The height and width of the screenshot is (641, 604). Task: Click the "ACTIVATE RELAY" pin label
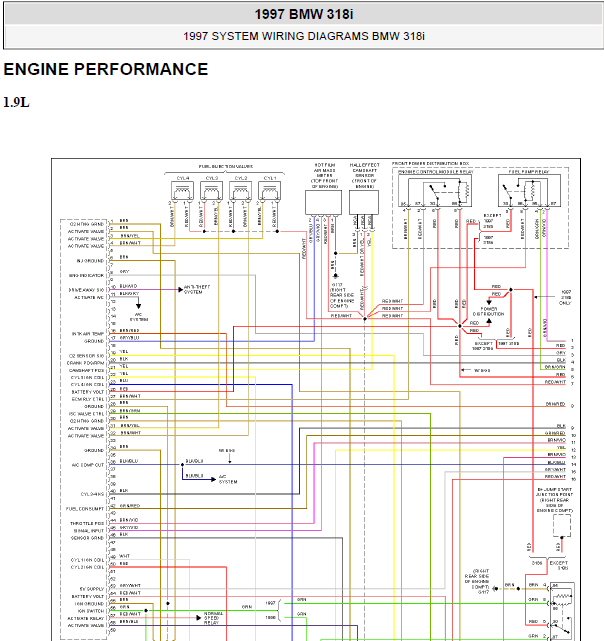point(86,619)
